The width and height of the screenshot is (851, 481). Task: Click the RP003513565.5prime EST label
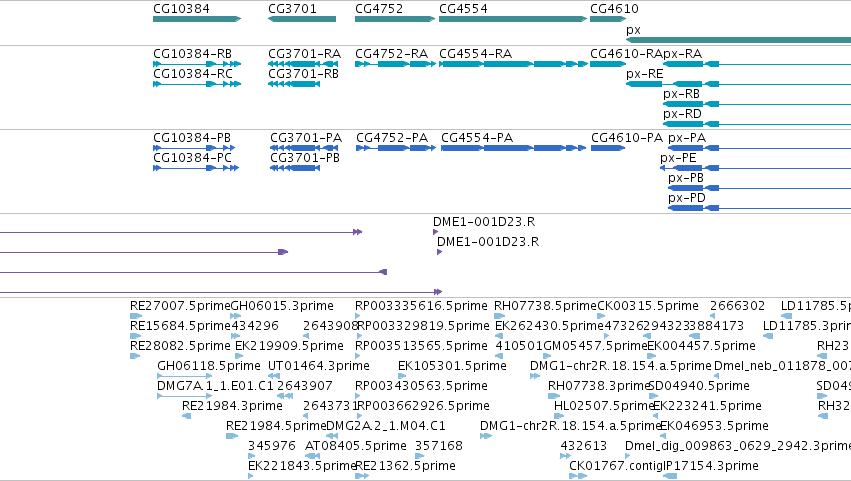(421, 346)
